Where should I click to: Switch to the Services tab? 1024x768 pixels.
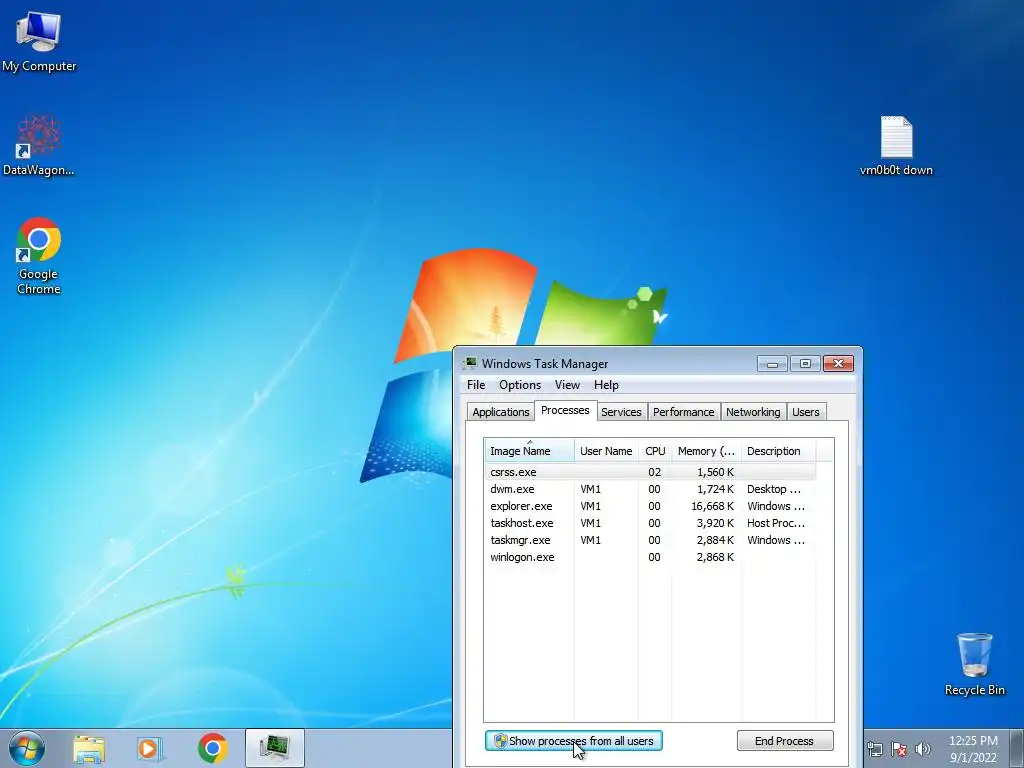[x=621, y=412]
